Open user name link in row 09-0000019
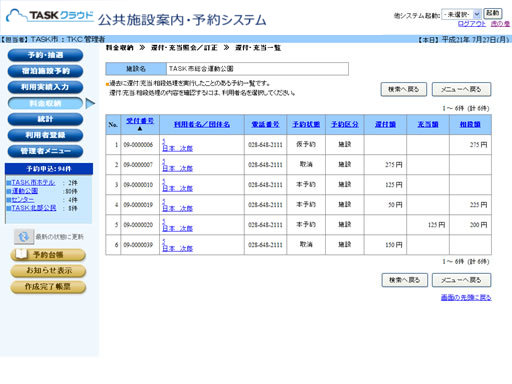512x384 pixels. [x=177, y=208]
